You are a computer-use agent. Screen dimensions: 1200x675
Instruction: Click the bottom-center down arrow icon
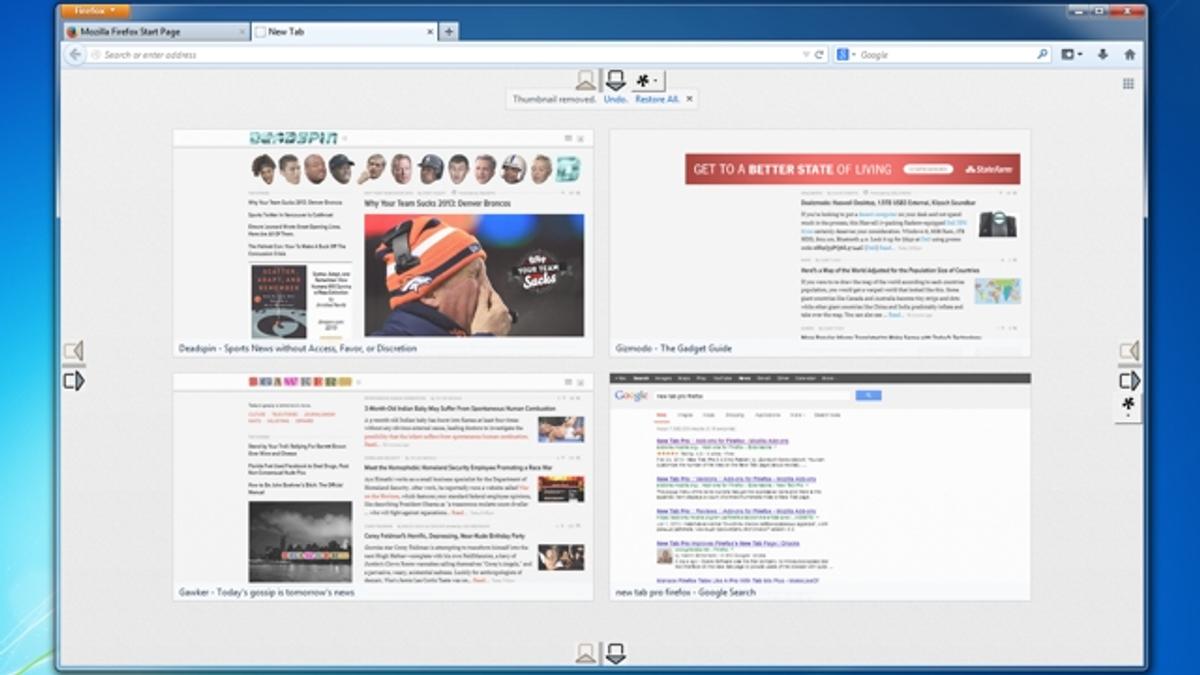pos(616,654)
